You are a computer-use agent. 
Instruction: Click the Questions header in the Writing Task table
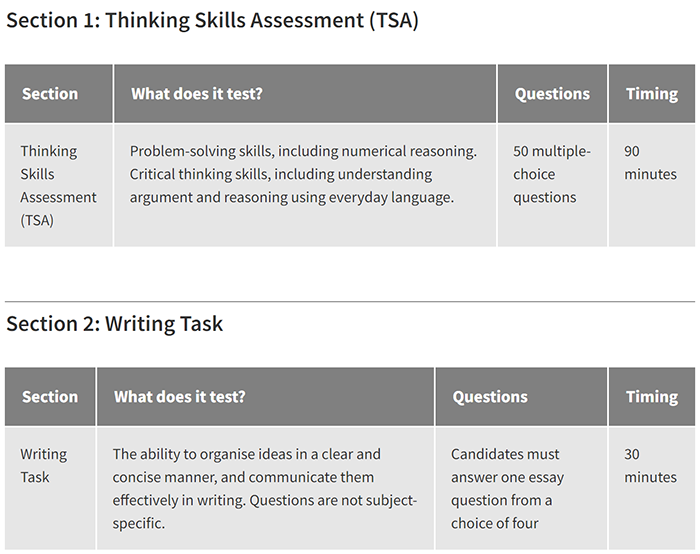(490, 397)
